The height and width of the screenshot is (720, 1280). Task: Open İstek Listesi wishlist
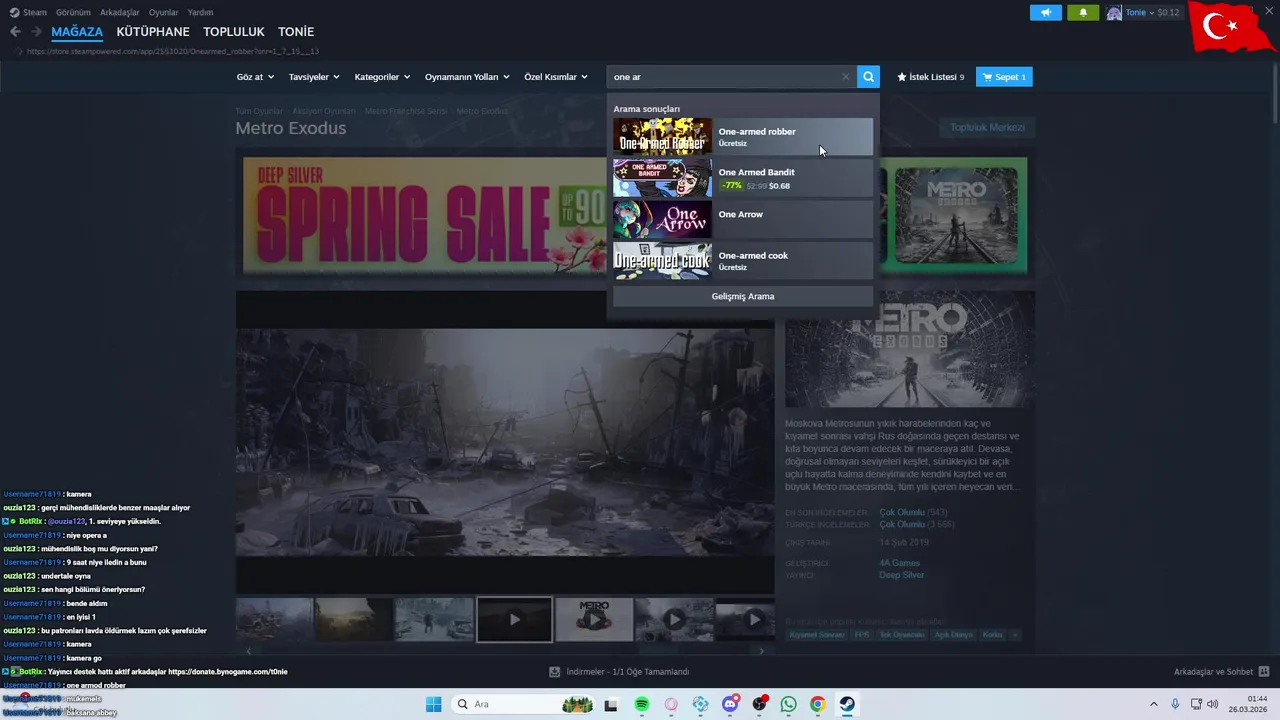point(931,76)
